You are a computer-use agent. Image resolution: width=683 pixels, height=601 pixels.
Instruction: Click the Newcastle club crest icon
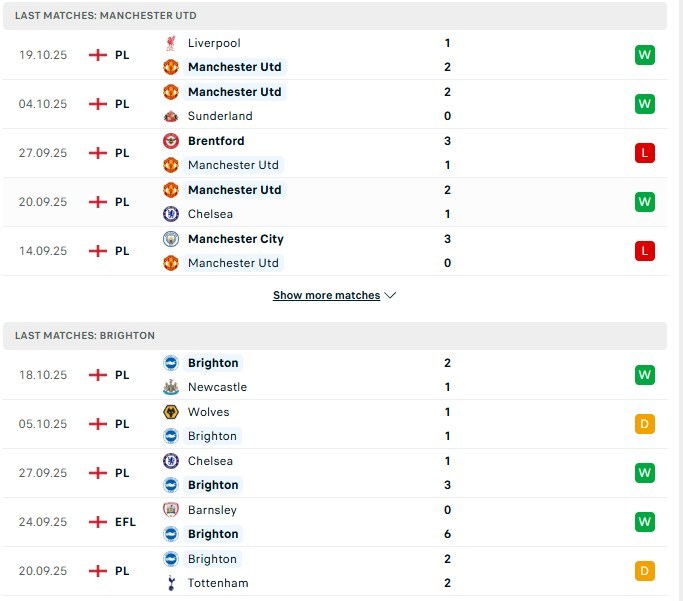(170, 387)
